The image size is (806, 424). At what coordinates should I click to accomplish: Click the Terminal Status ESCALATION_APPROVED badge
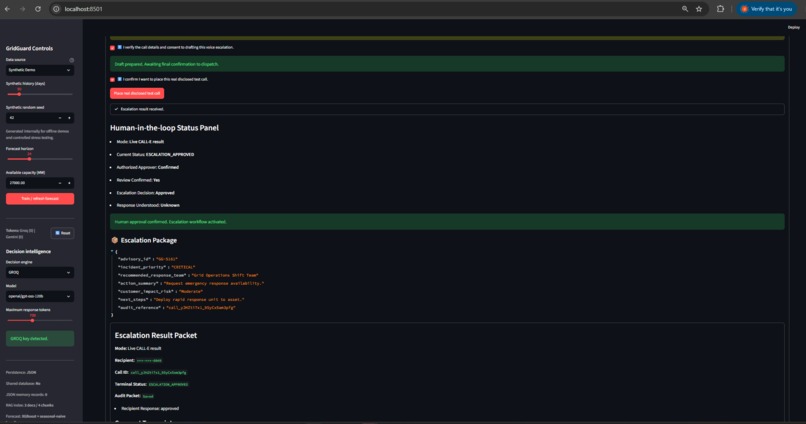(168, 384)
